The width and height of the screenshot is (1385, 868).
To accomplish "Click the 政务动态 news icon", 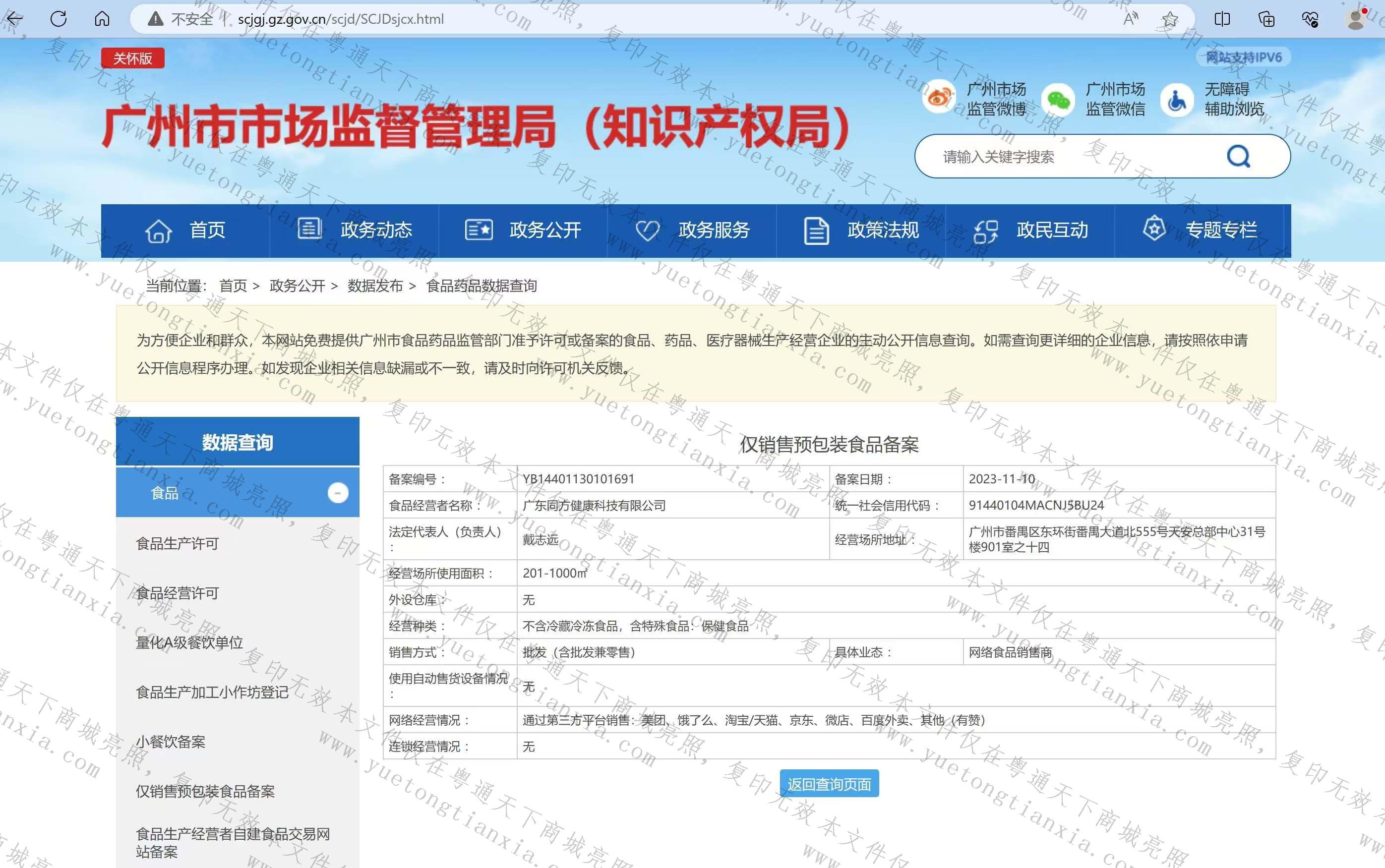I will [x=309, y=229].
